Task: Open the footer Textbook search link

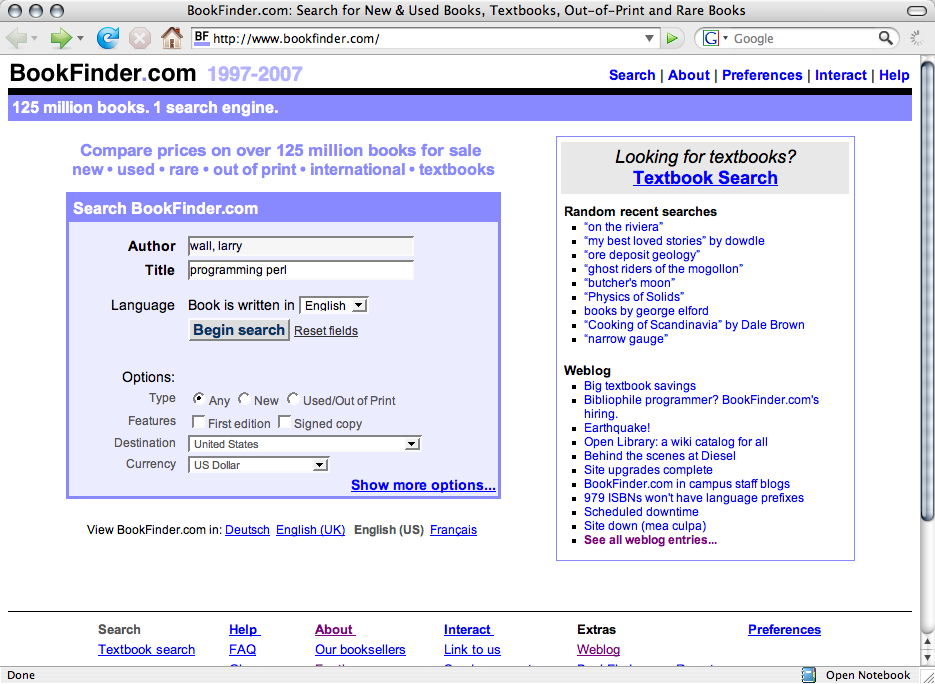Action: pos(146,649)
